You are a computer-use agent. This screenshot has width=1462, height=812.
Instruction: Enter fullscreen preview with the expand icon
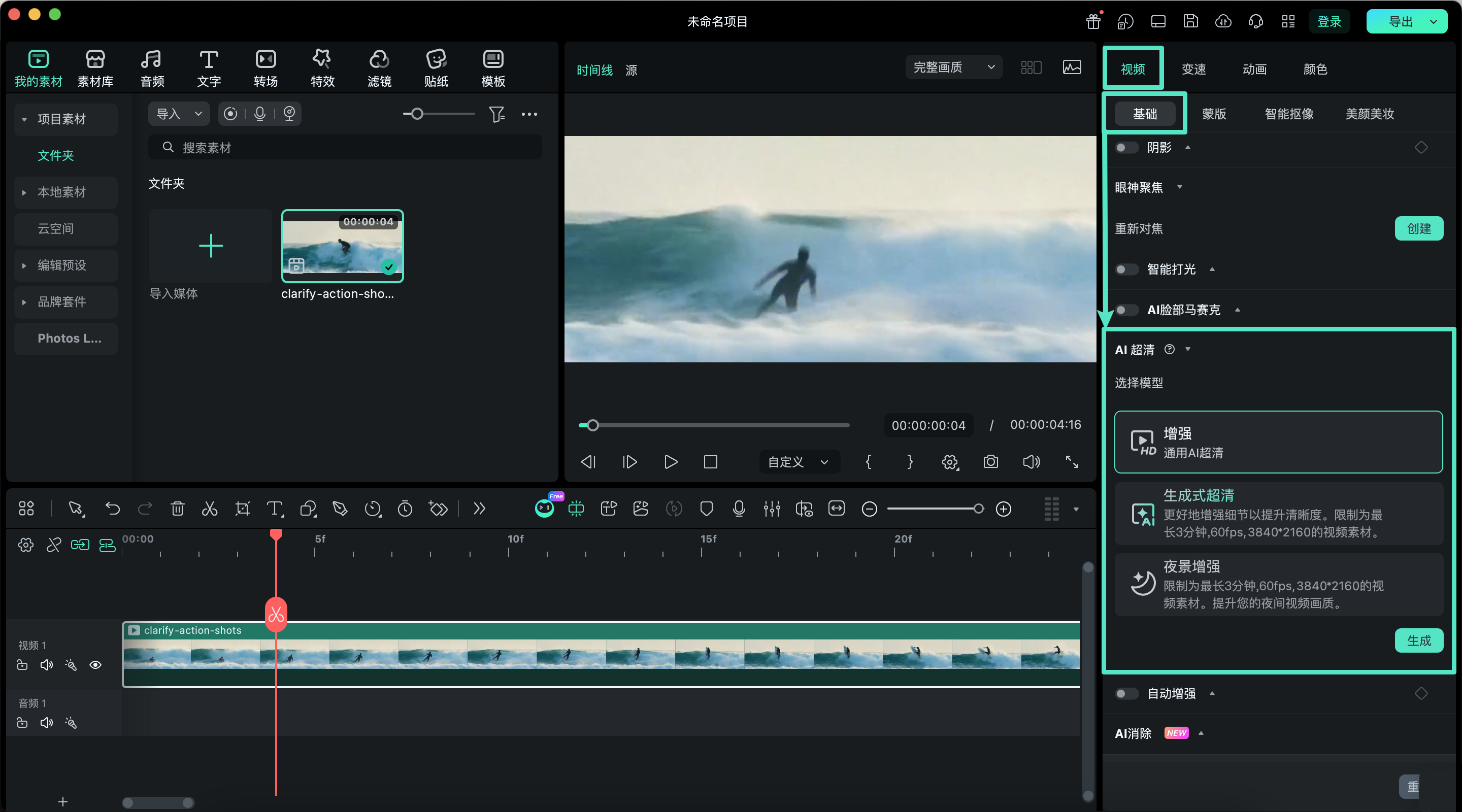pos(1072,462)
